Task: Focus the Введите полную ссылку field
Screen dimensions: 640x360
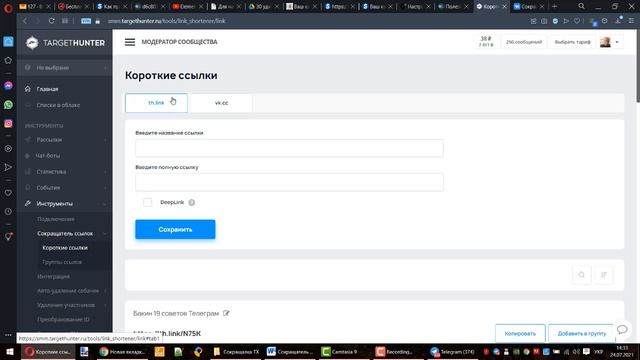Action: click(289, 182)
